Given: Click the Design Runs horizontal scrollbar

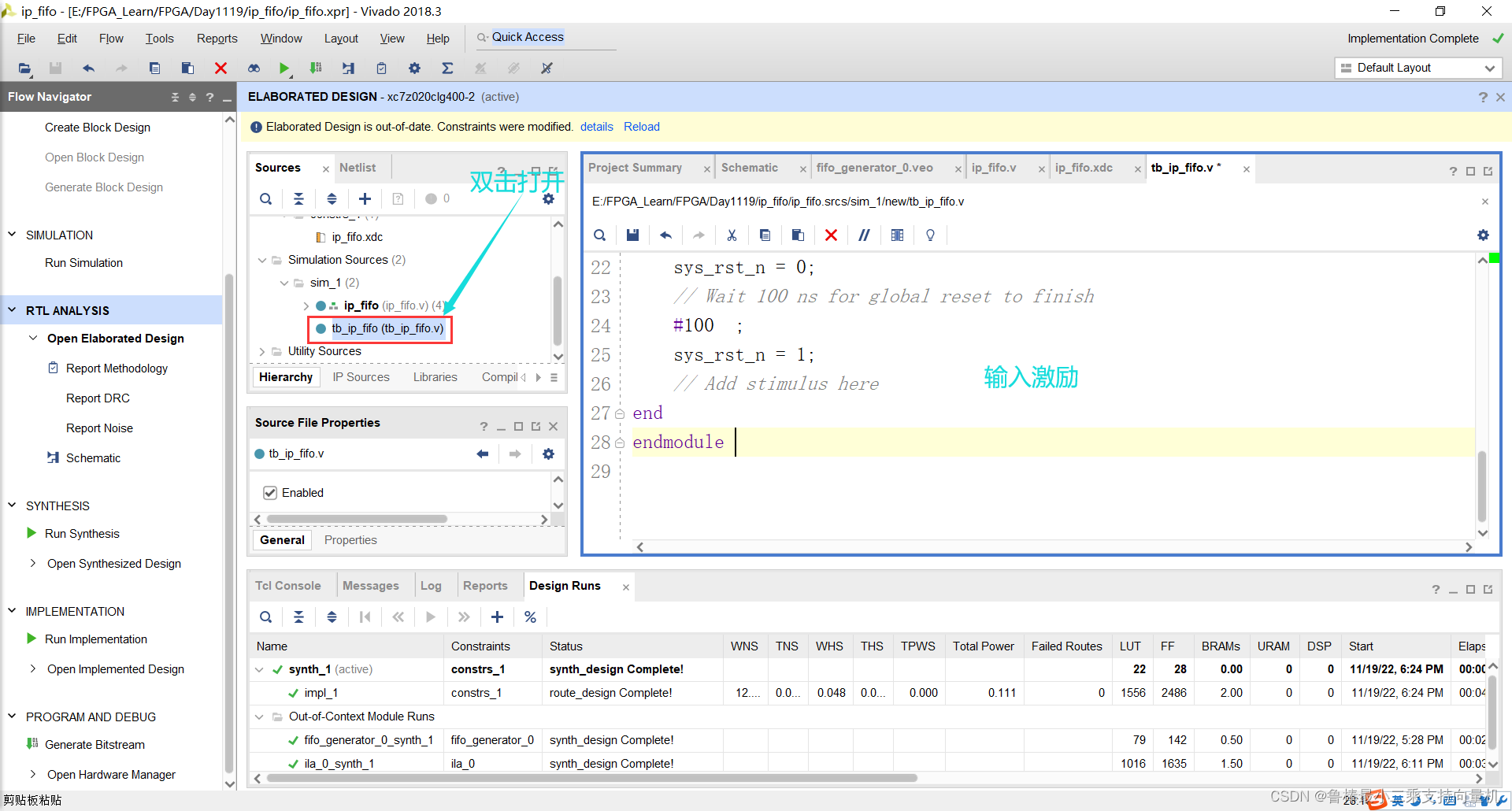Looking at the screenshot, I should (x=591, y=778).
